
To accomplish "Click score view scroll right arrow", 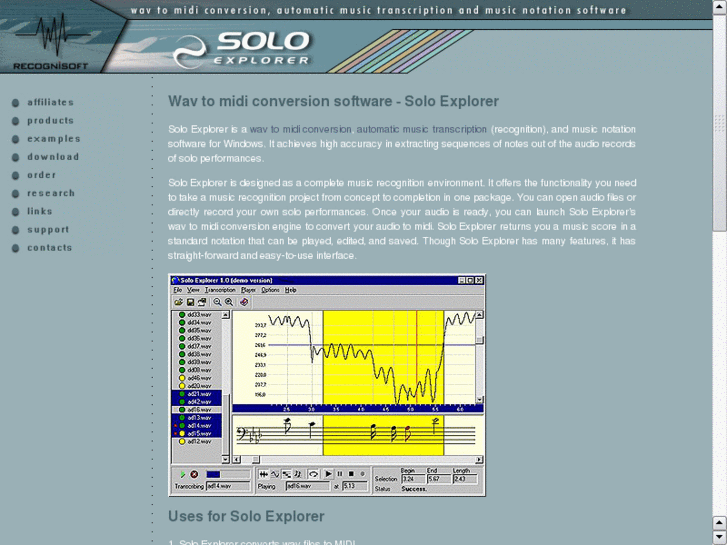I will tap(480, 460).
